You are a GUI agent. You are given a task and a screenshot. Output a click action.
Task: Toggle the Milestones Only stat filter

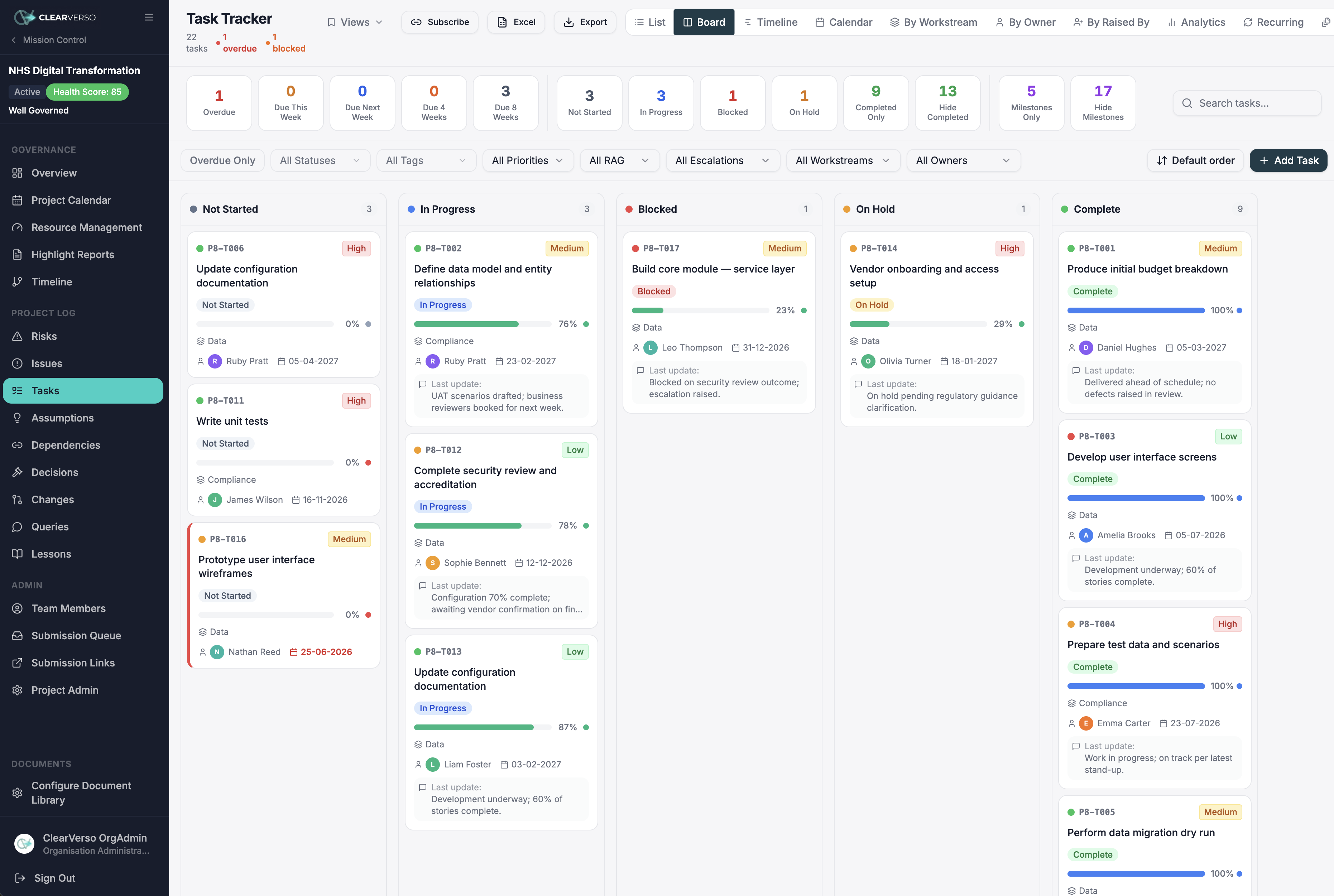tap(1031, 103)
